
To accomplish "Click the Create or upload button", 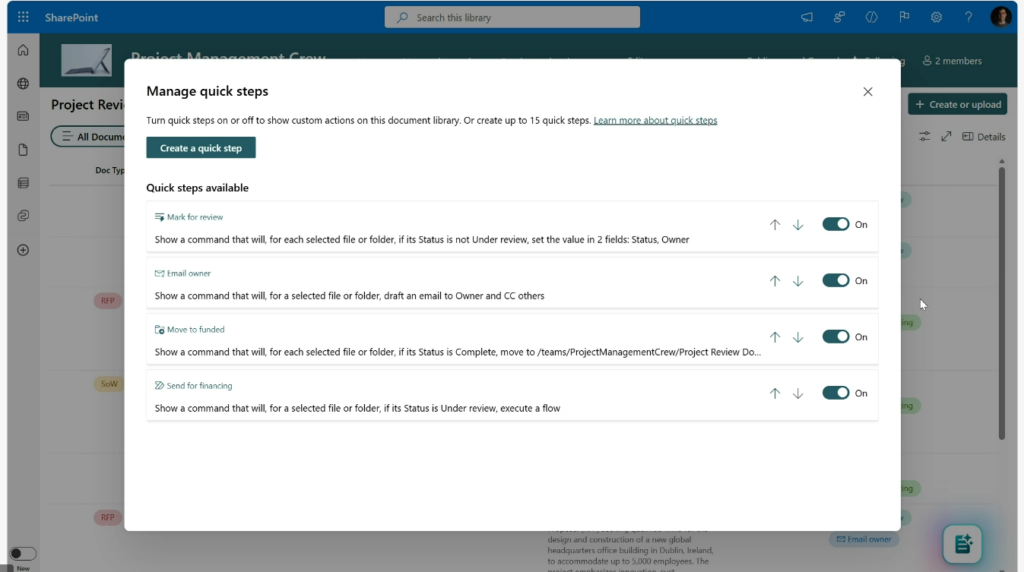I will 957,104.
